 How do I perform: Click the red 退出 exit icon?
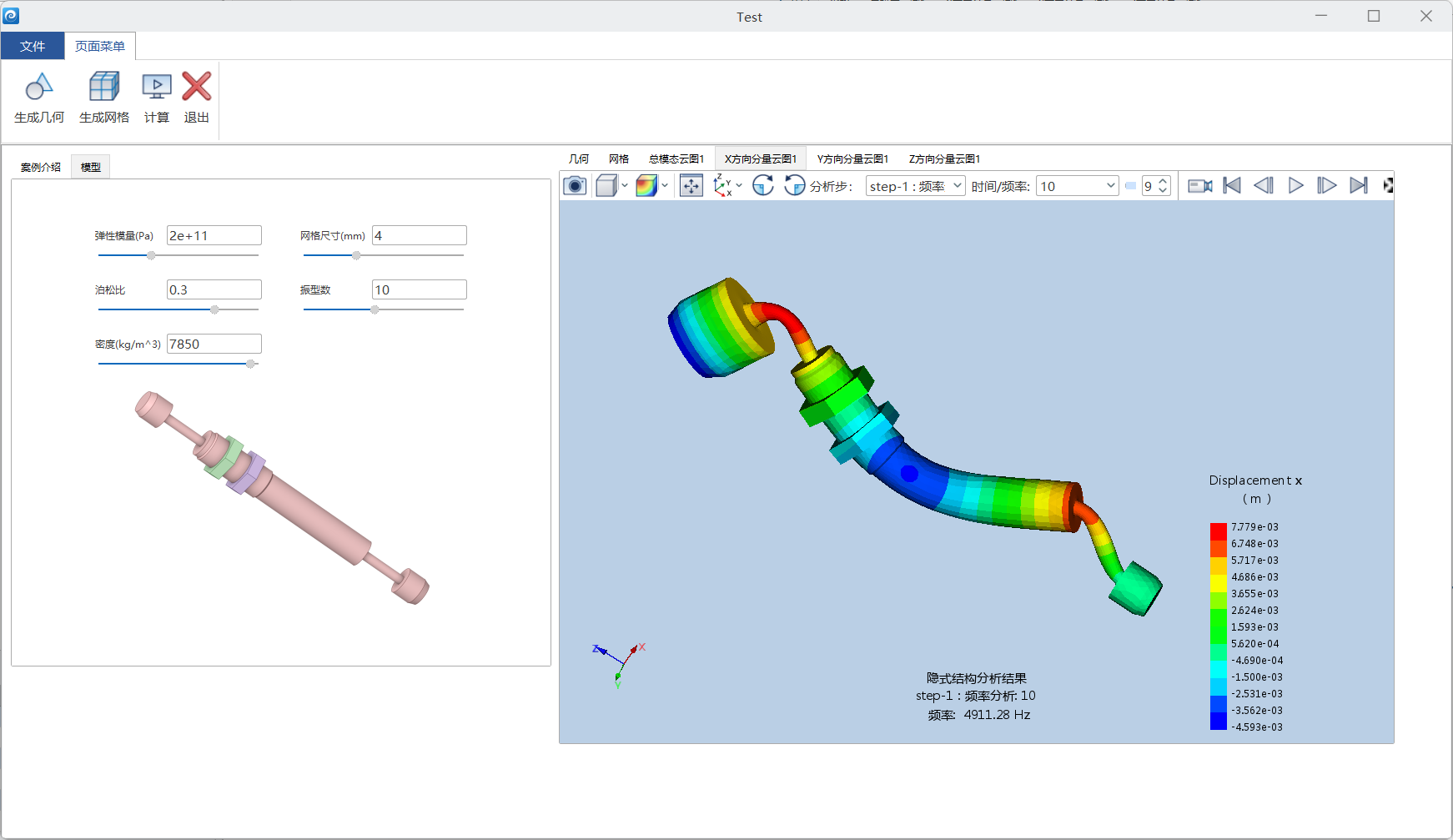197,87
